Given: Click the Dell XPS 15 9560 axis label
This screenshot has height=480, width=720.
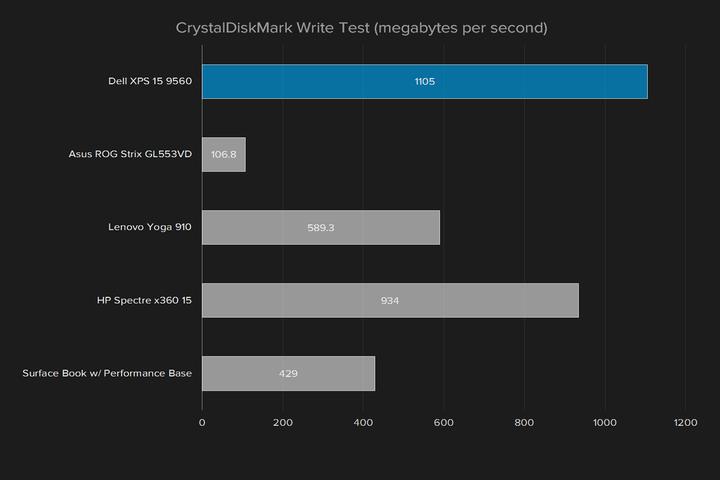Looking at the screenshot, I should click(x=148, y=81).
